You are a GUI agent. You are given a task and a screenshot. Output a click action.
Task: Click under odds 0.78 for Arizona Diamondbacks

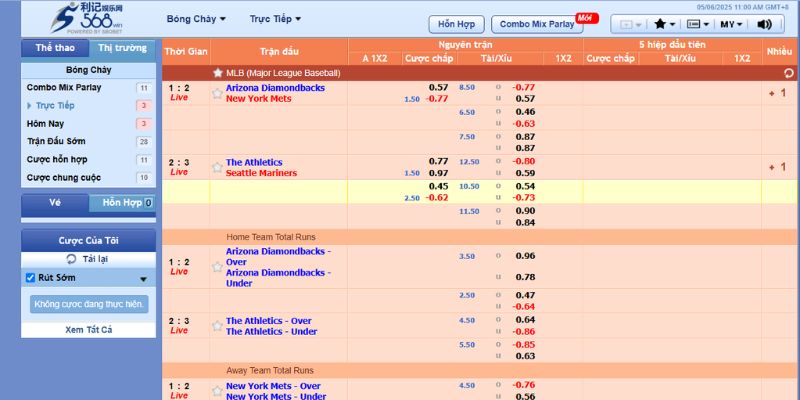(525, 277)
